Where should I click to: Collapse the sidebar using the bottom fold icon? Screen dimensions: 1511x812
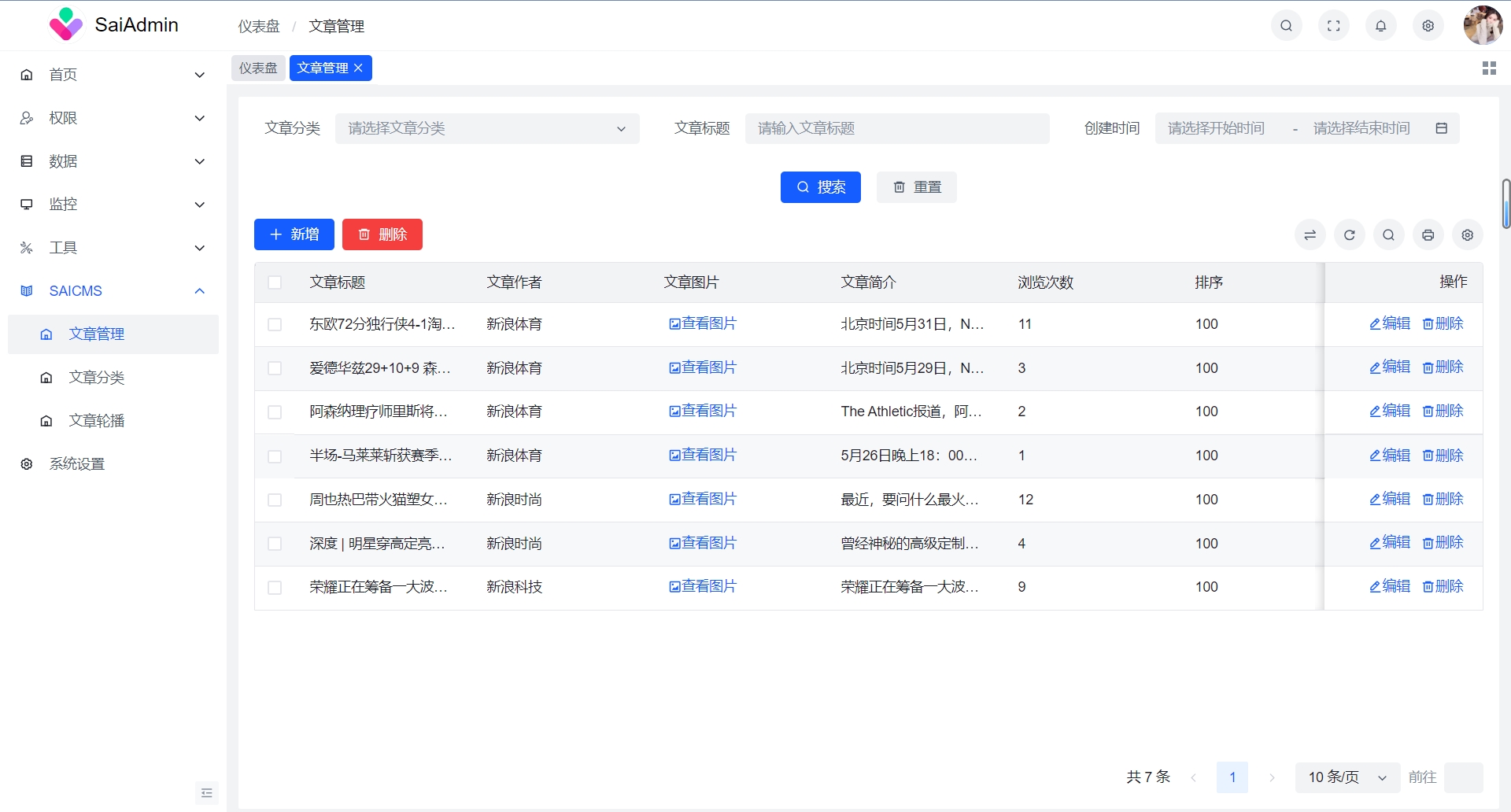[206, 792]
